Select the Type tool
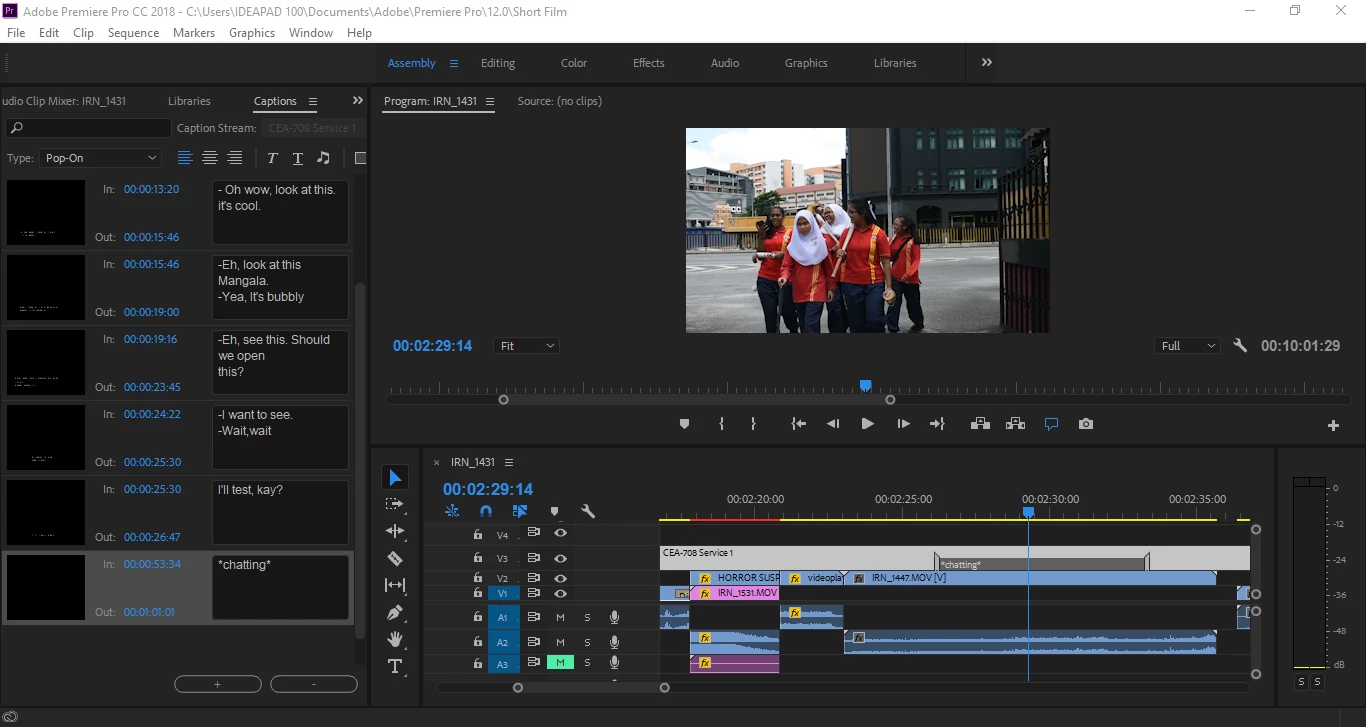The width and height of the screenshot is (1366, 727). click(x=395, y=667)
